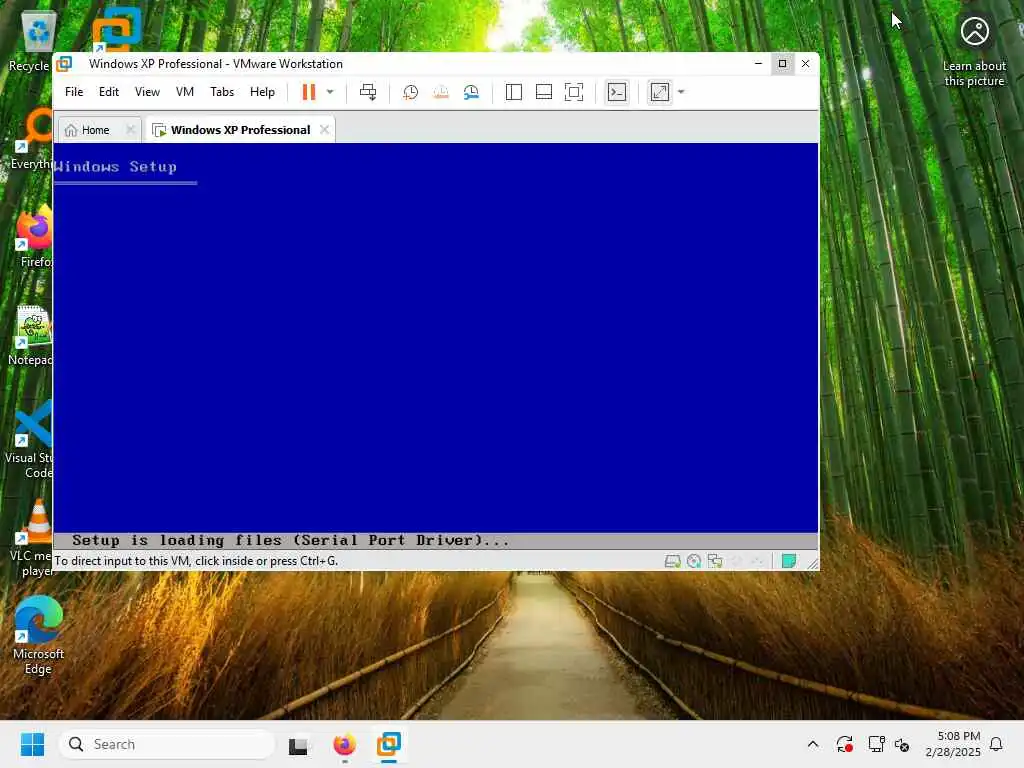Click the CD/DVD drive status icon
Image resolution: width=1024 pixels, height=768 pixels.
point(694,561)
